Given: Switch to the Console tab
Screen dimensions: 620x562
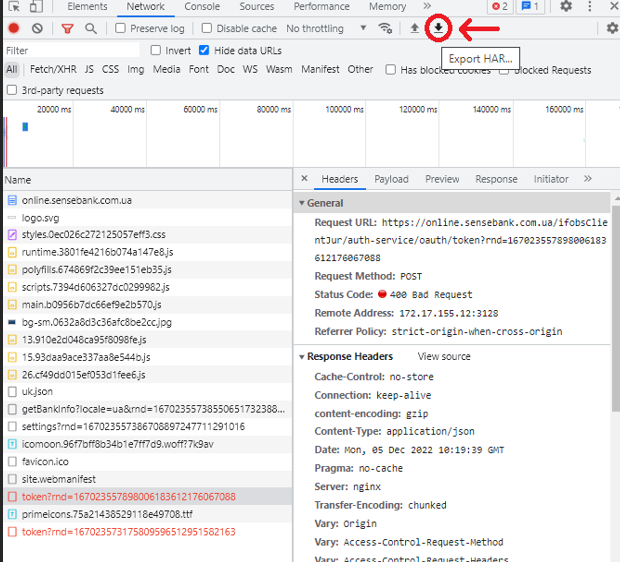Looking at the screenshot, I should tap(202, 7).
